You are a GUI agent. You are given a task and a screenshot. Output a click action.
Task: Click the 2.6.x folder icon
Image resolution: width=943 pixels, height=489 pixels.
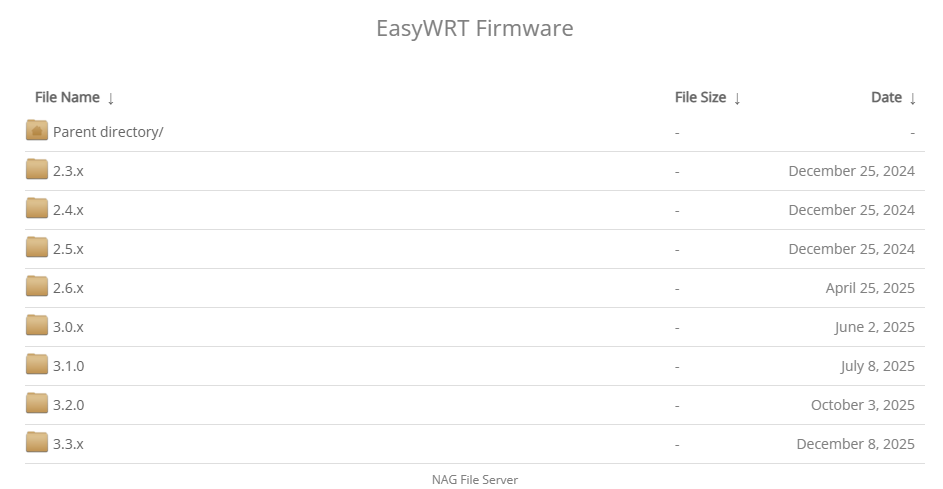[37, 287]
